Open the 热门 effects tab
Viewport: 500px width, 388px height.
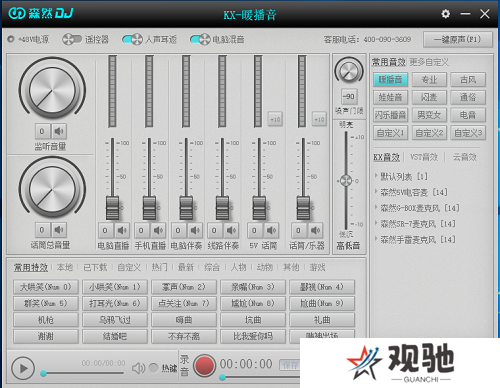point(160,267)
